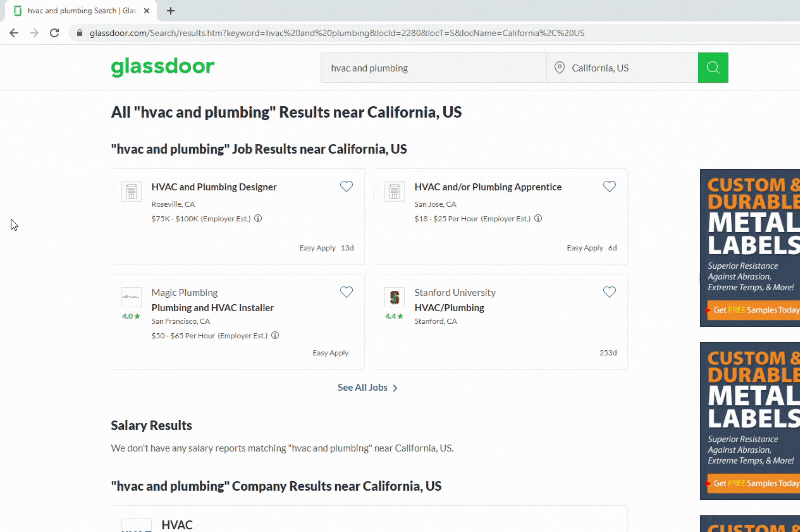Click Stanford University logo thumbnail
This screenshot has width=800, height=532.
click(394, 297)
